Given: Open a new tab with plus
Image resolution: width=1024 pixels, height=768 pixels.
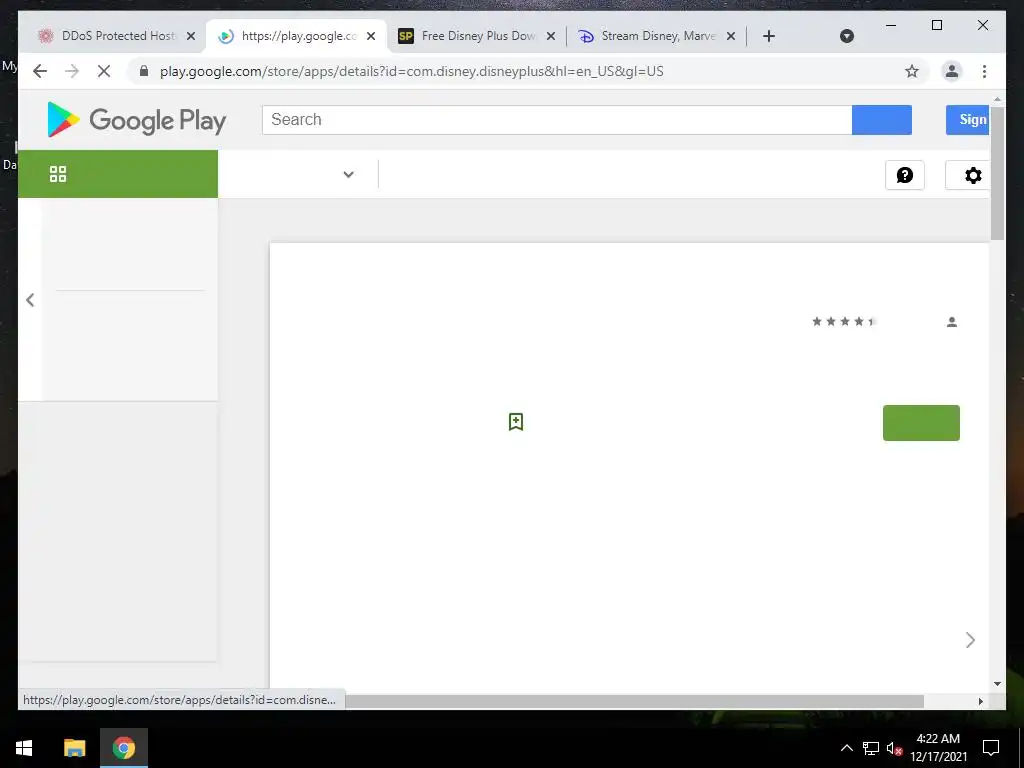Looking at the screenshot, I should click(x=769, y=36).
